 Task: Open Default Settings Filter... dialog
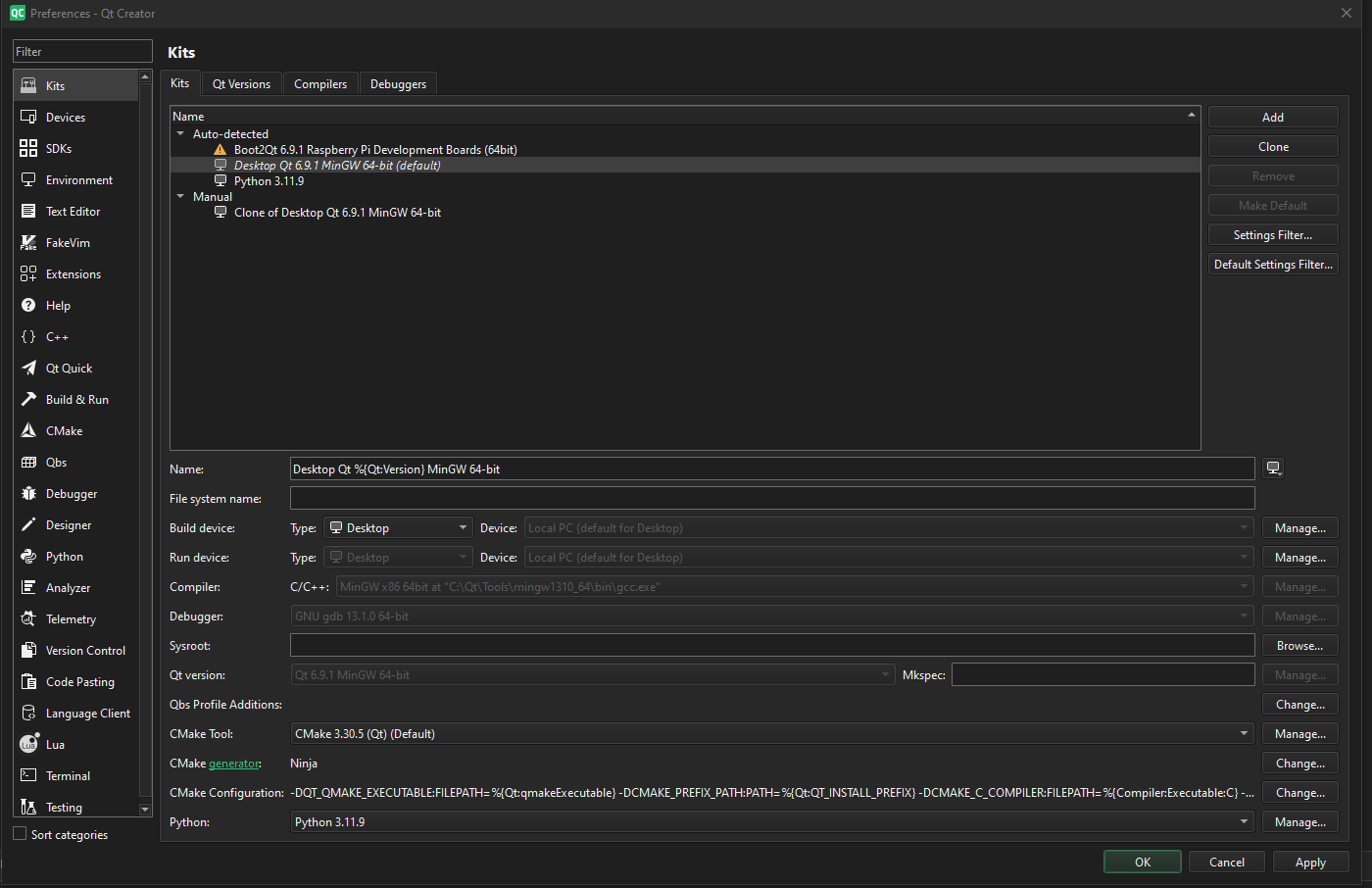[1273, 264]
